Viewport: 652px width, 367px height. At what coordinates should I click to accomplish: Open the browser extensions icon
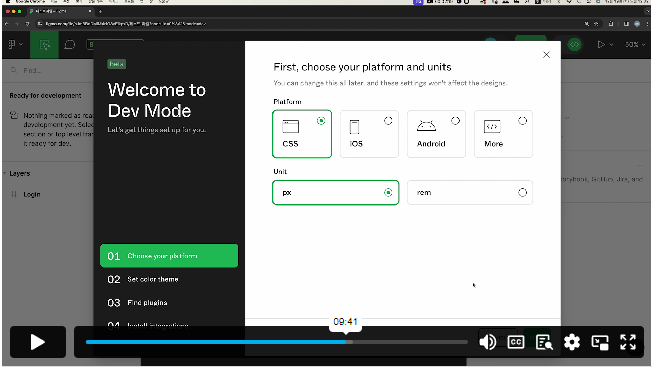tap(611, 24)
